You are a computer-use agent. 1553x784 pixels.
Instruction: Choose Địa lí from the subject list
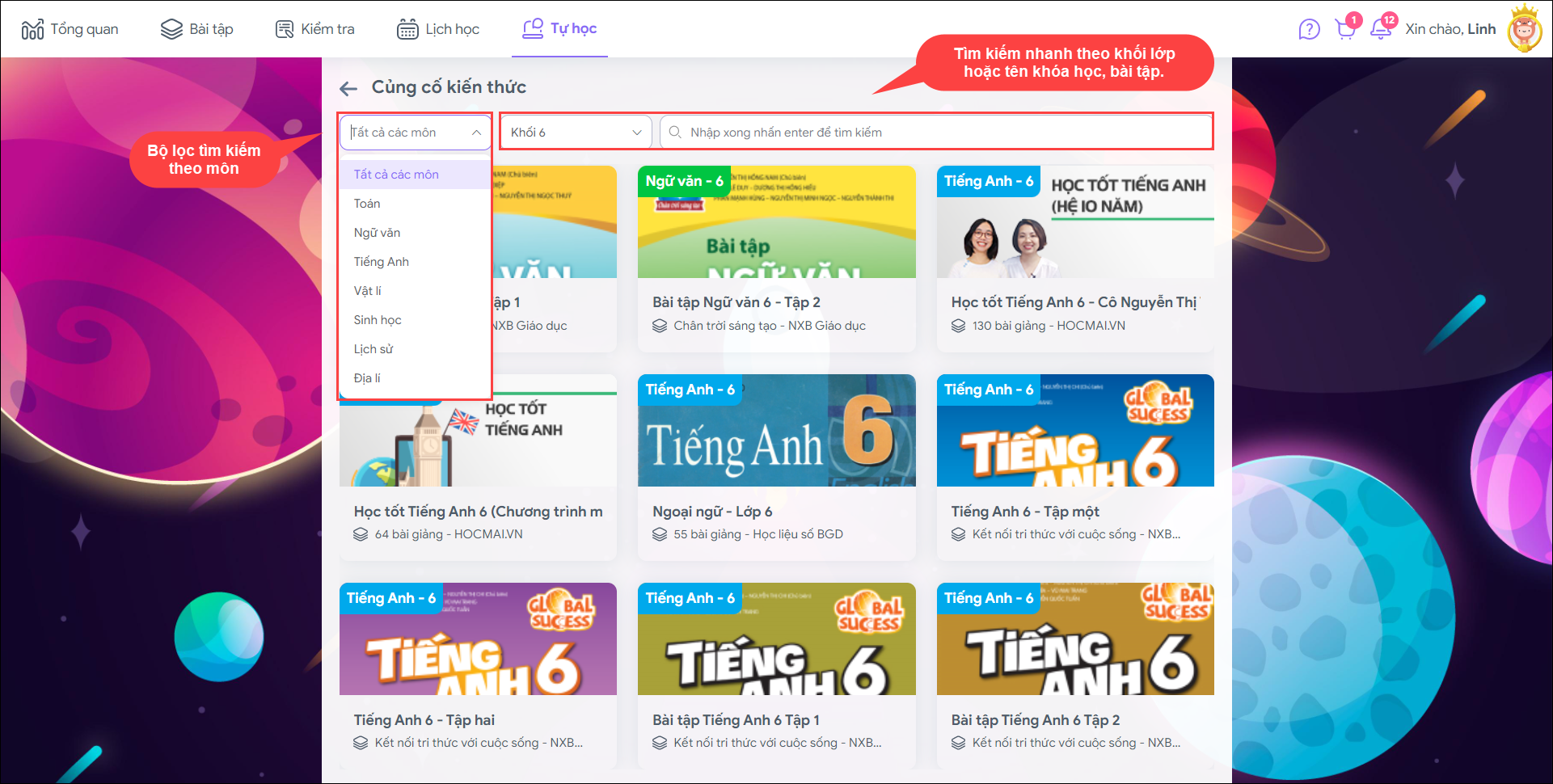416,378
